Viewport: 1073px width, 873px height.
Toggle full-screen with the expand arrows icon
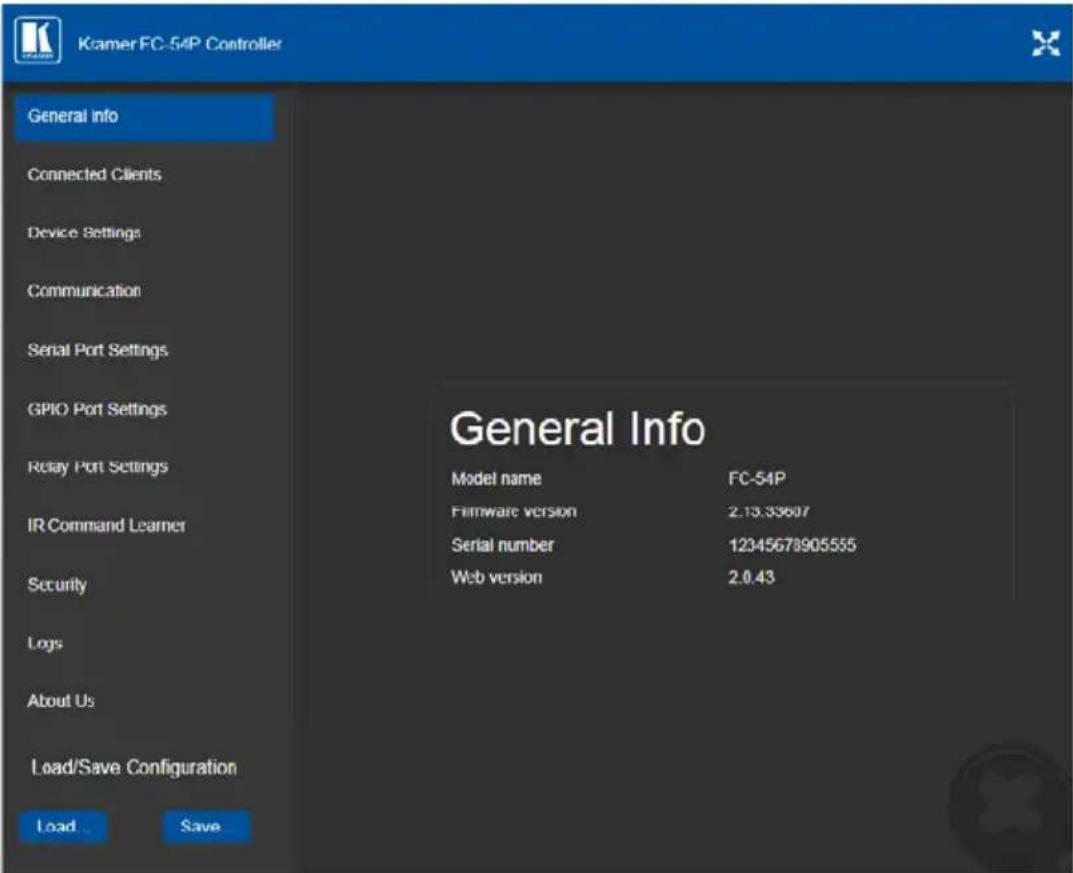(1046, 44)
